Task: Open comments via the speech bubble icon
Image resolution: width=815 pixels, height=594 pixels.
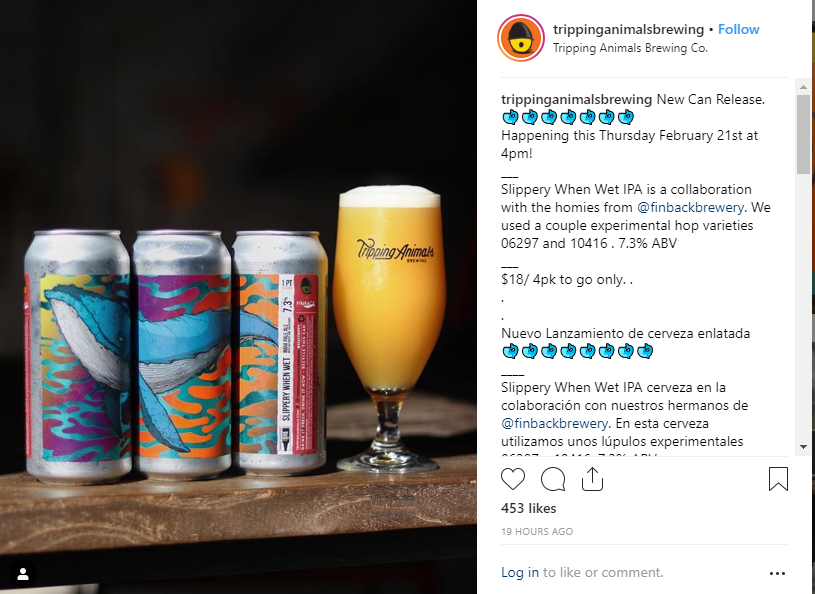Action: click(x=553, y=479)
